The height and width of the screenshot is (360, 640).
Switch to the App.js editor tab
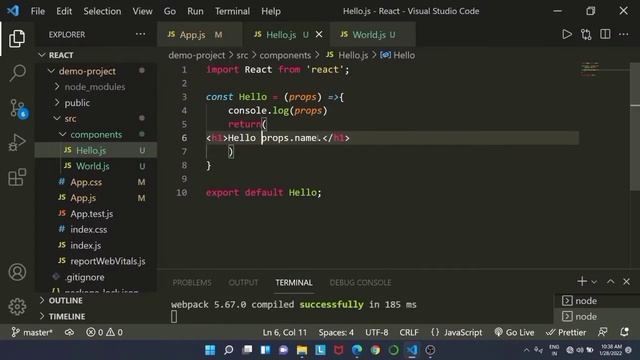(200, 35)
